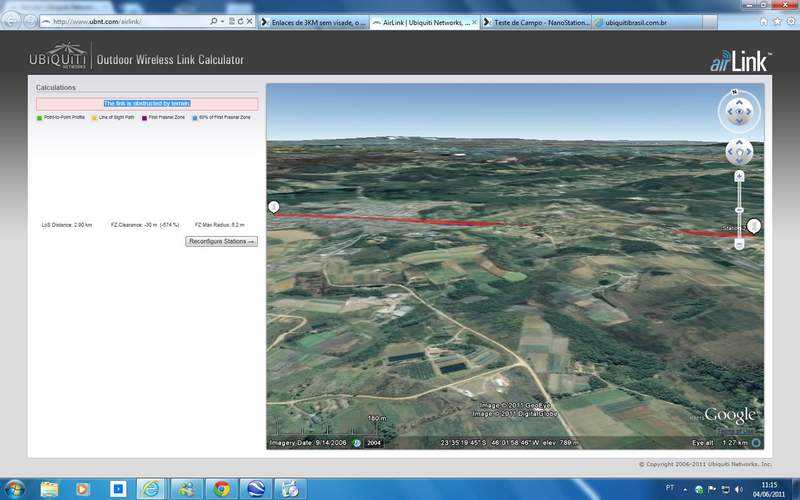The image size is (800, 500).
Task: Open Favorites star icon
Action: [777, 21]
